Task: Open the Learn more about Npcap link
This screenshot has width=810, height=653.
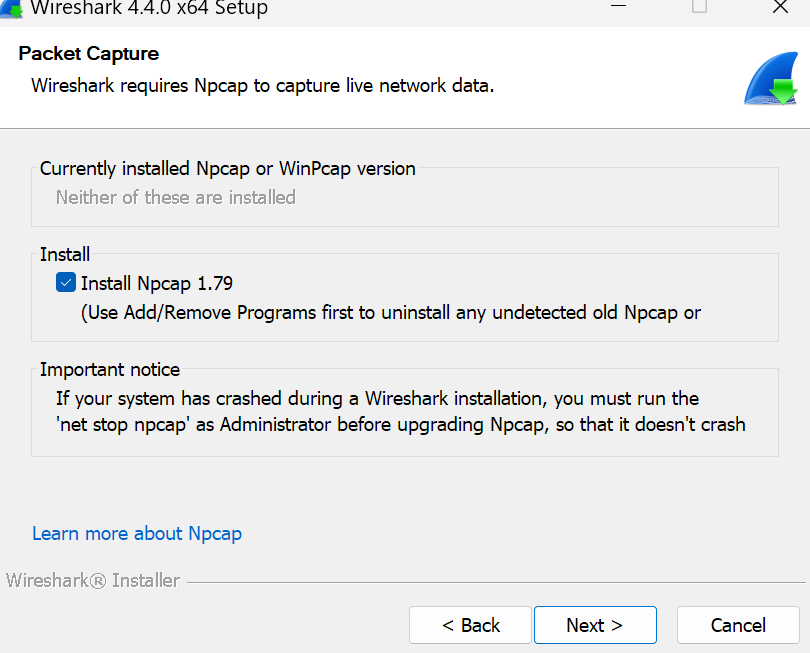Action: [x=137, y=533]
